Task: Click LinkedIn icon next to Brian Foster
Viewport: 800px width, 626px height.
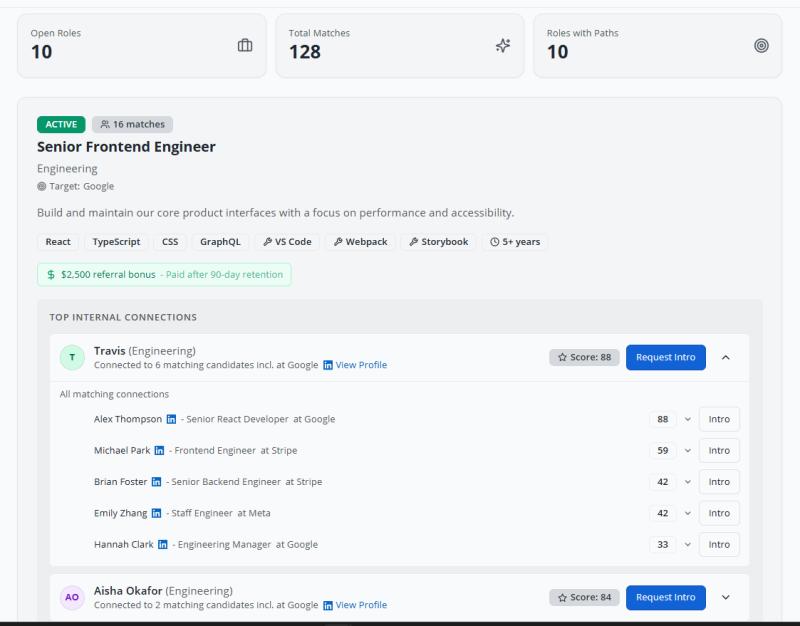Action: coord(156,482)
